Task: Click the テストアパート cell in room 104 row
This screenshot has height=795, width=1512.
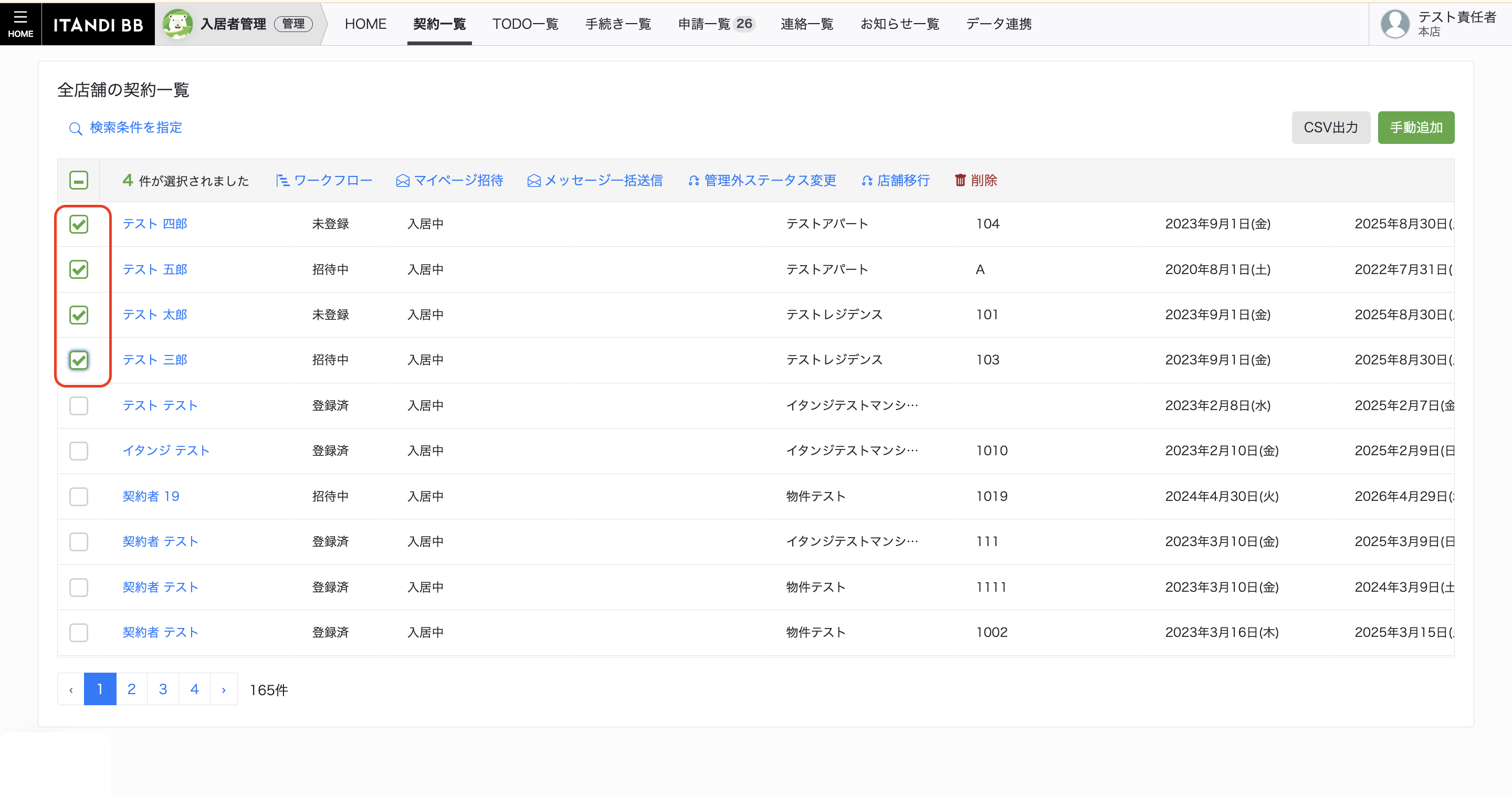Action: click(x=827, y=224)
